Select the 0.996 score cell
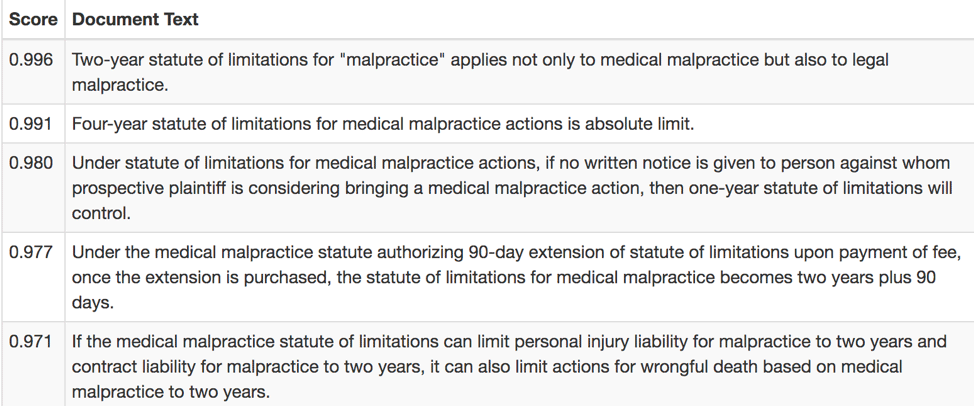Viewport: 974px width, 406px height. [32, 60]
